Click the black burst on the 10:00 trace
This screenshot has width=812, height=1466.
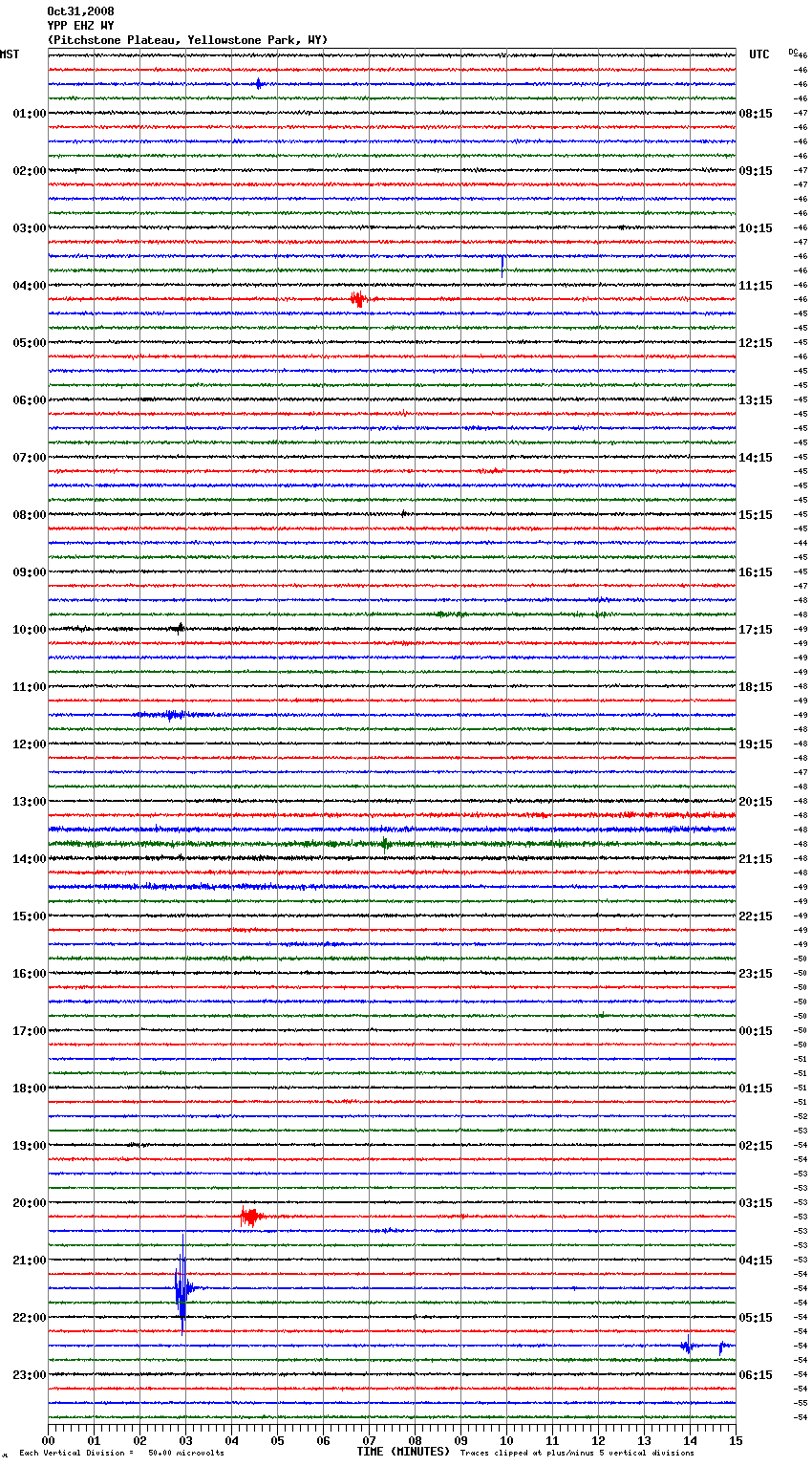coord(180,629)
